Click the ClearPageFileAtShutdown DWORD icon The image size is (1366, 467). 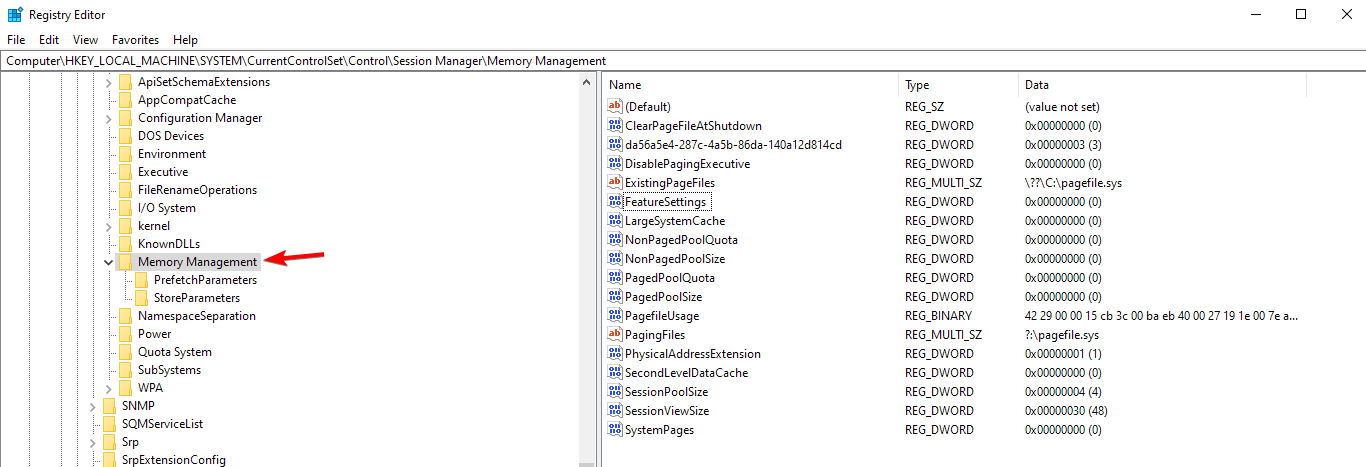point(615,126)
